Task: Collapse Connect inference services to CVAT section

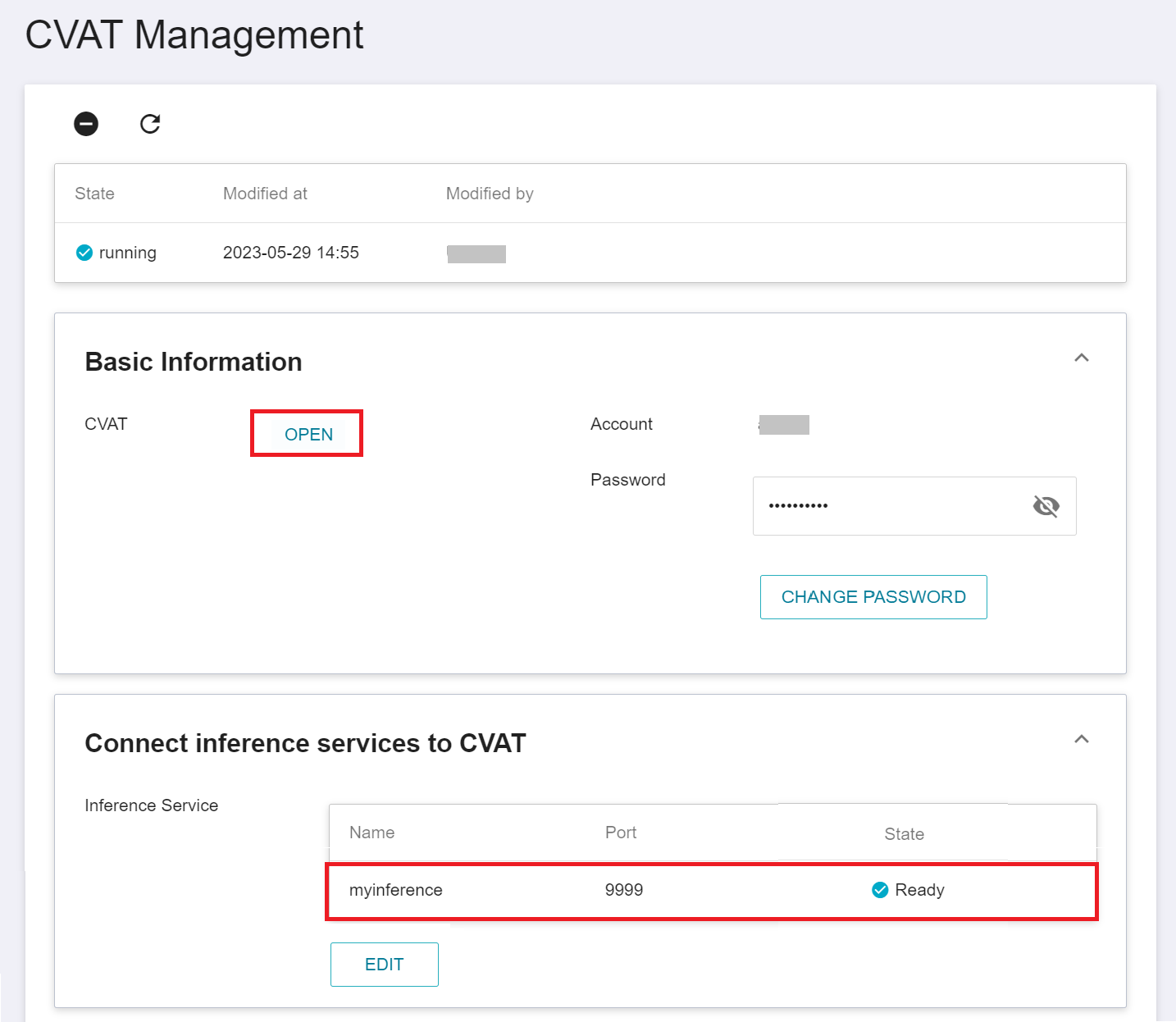Action: pos(1082,739)
